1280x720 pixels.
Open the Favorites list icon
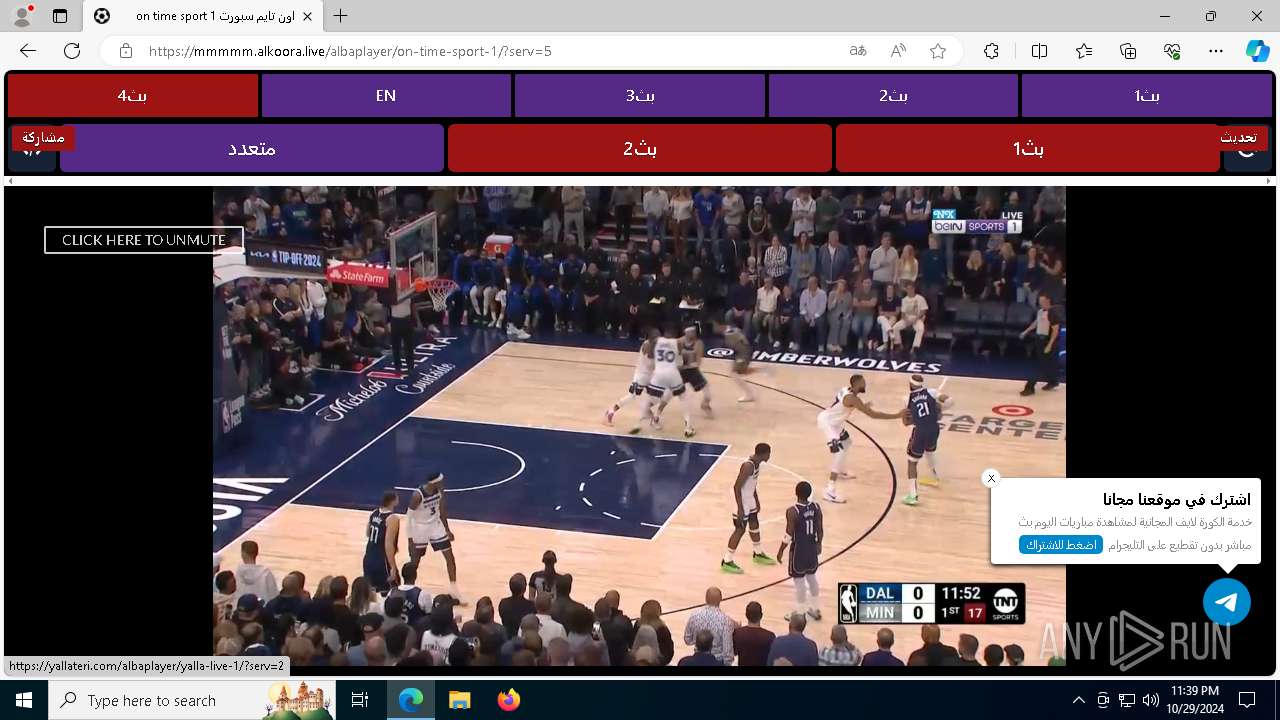[1084, 51]
